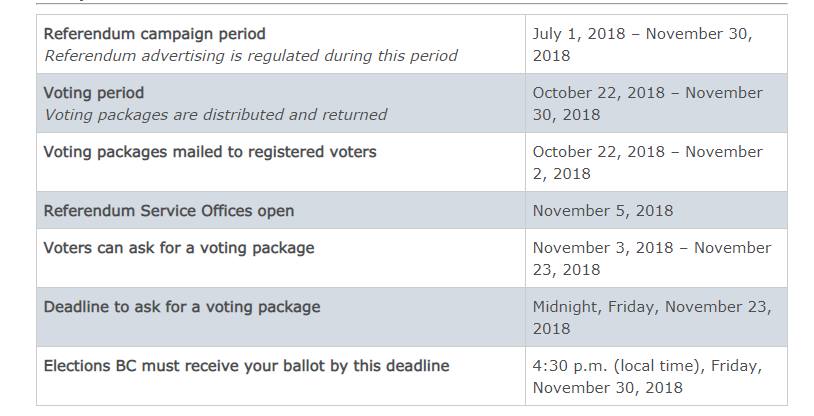The width and height of the screenshot is (814, 416).
Task: Select the "November 3, 2018 – November 23, 2018" date cell
Action: pyautogui.click(x=651, y=259)
